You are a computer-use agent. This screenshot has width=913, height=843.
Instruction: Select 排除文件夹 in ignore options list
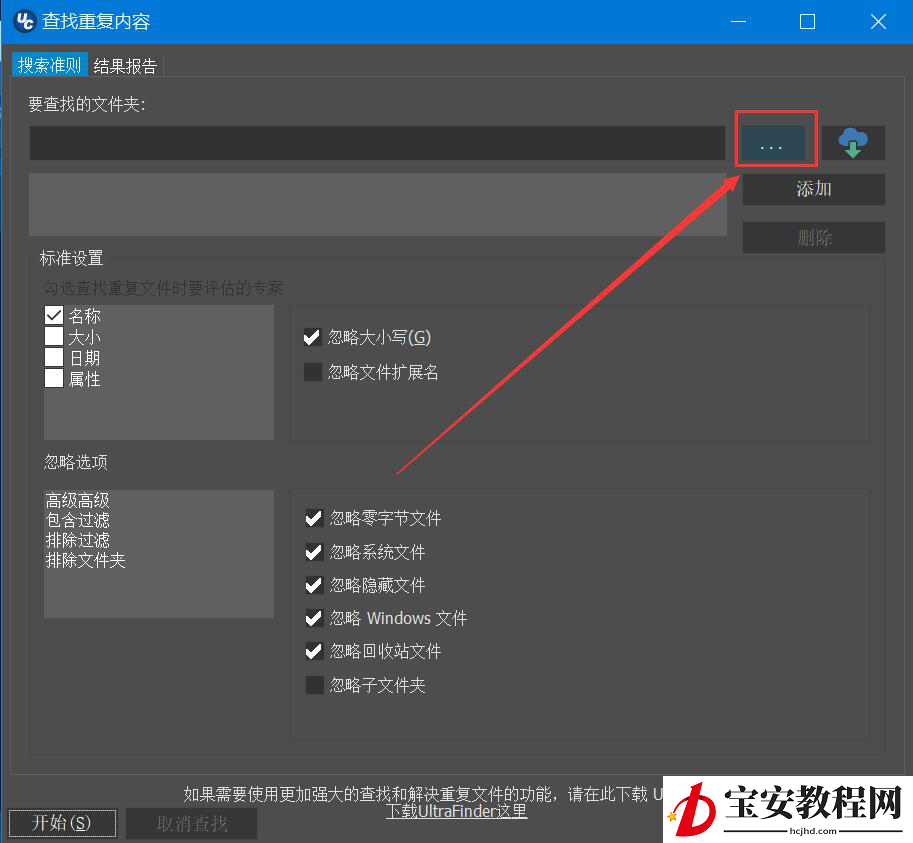pos(86,561)
